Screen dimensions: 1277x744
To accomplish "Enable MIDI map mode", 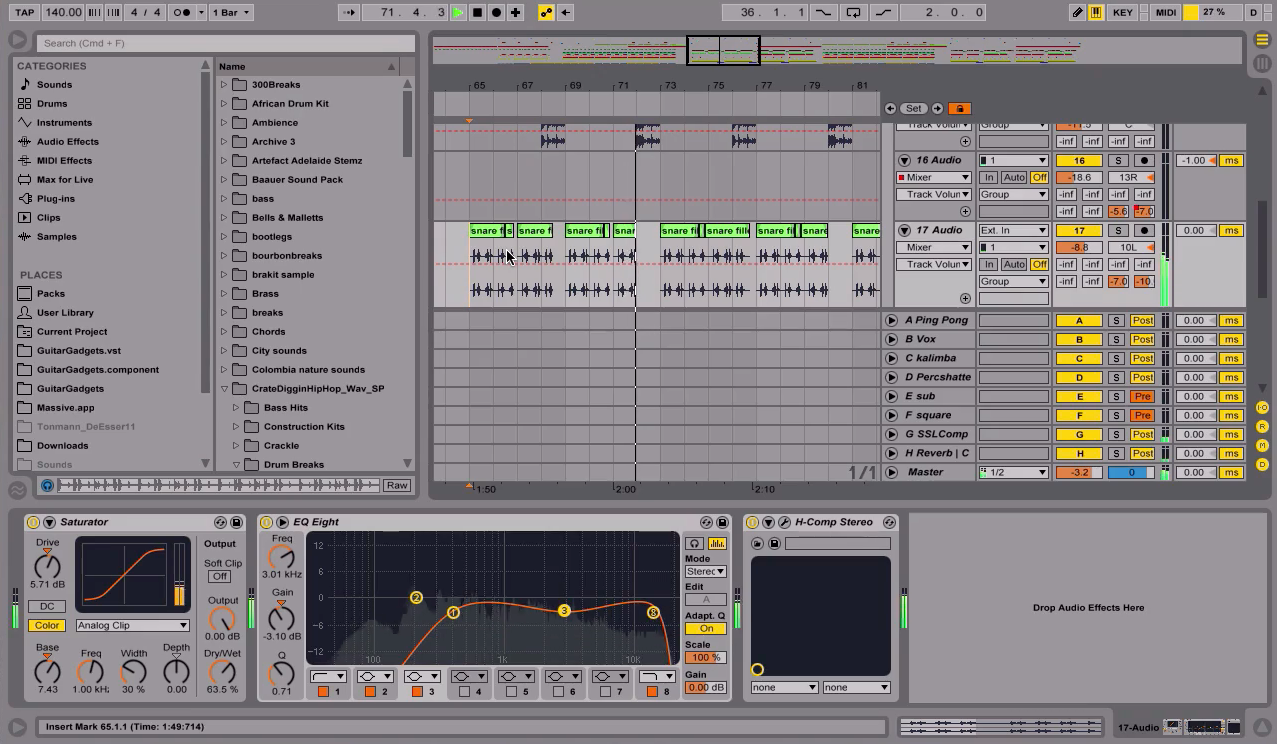I will [1166, 12].
